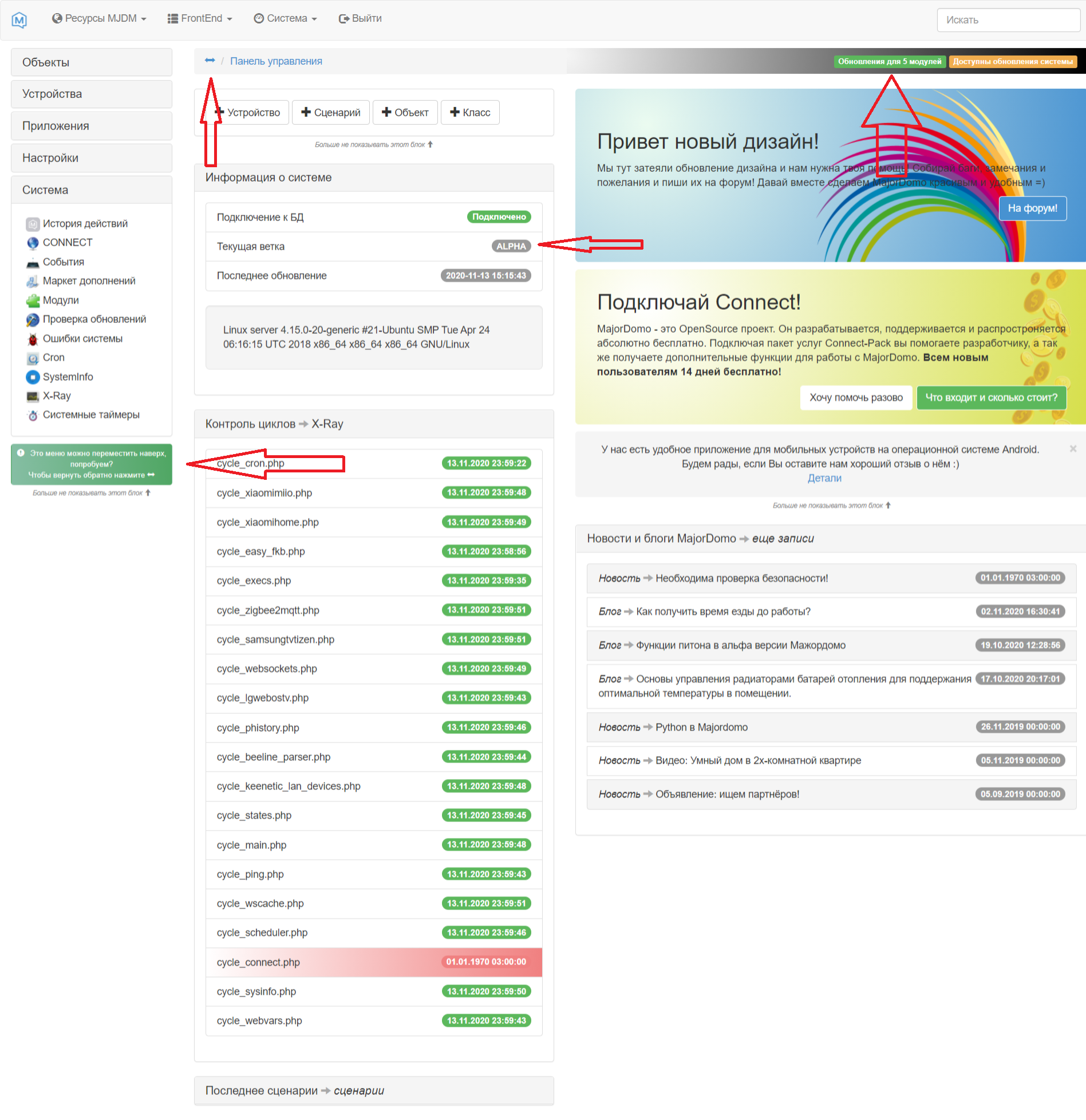Hide the quick-add buttons block

pos(374,145)
